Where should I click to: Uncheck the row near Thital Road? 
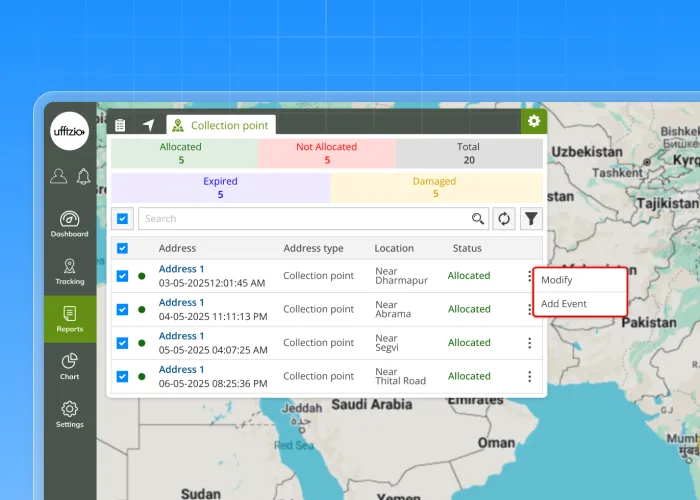coord(123,376)
